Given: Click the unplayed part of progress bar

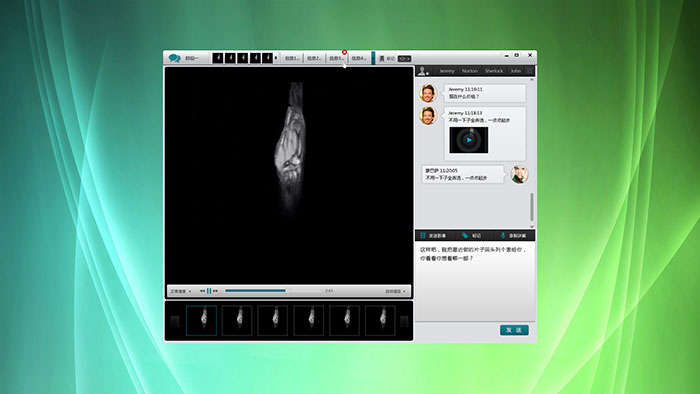Looking at the screenshot, I should pos(305,291).
